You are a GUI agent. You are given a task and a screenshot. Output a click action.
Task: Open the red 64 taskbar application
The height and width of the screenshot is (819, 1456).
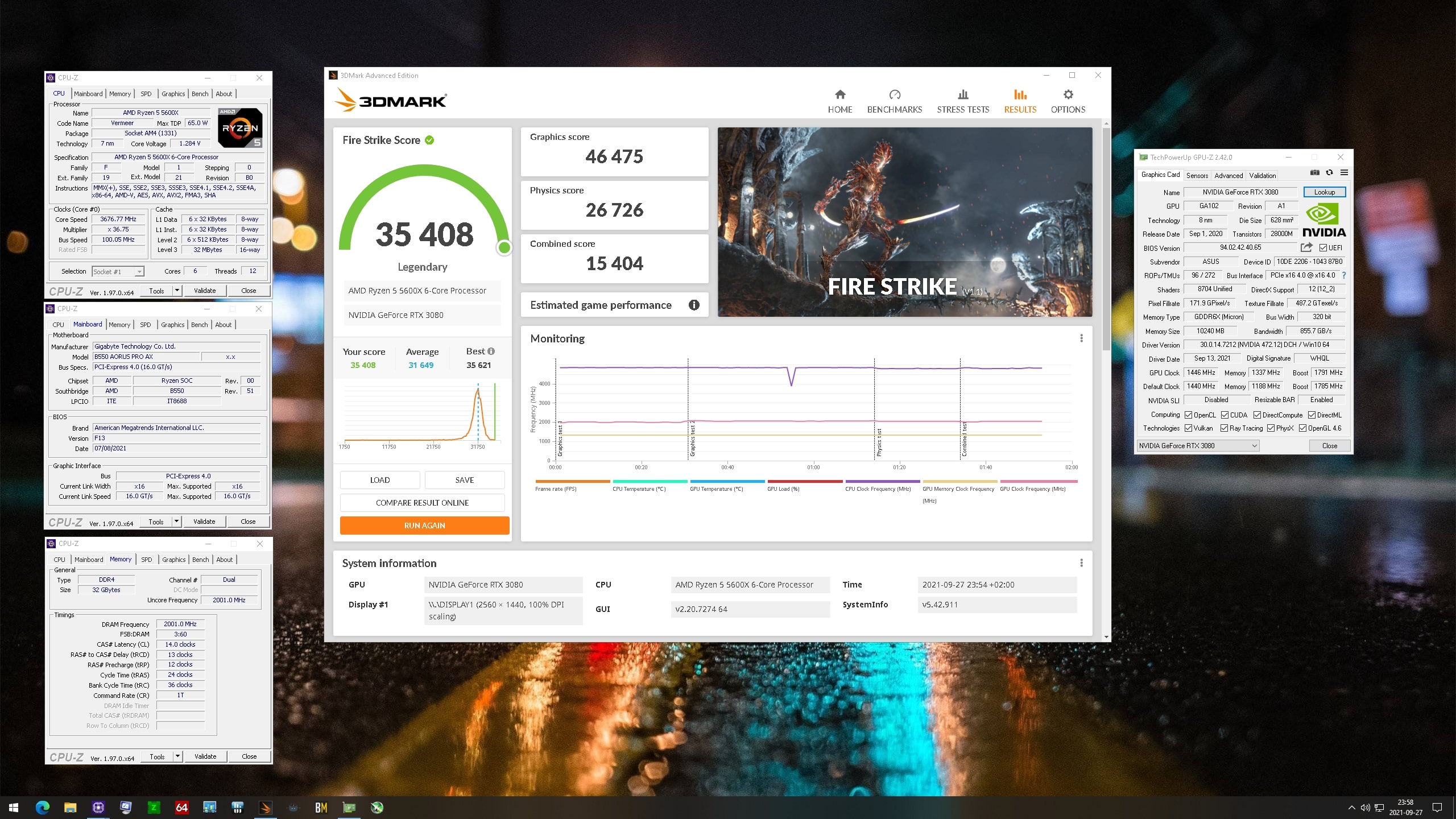point(181,807)
